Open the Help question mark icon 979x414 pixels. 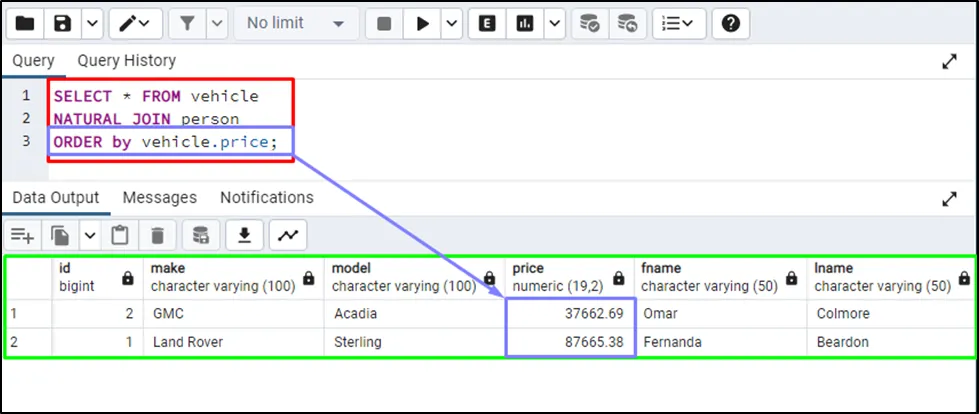click(x=730, y=23)
